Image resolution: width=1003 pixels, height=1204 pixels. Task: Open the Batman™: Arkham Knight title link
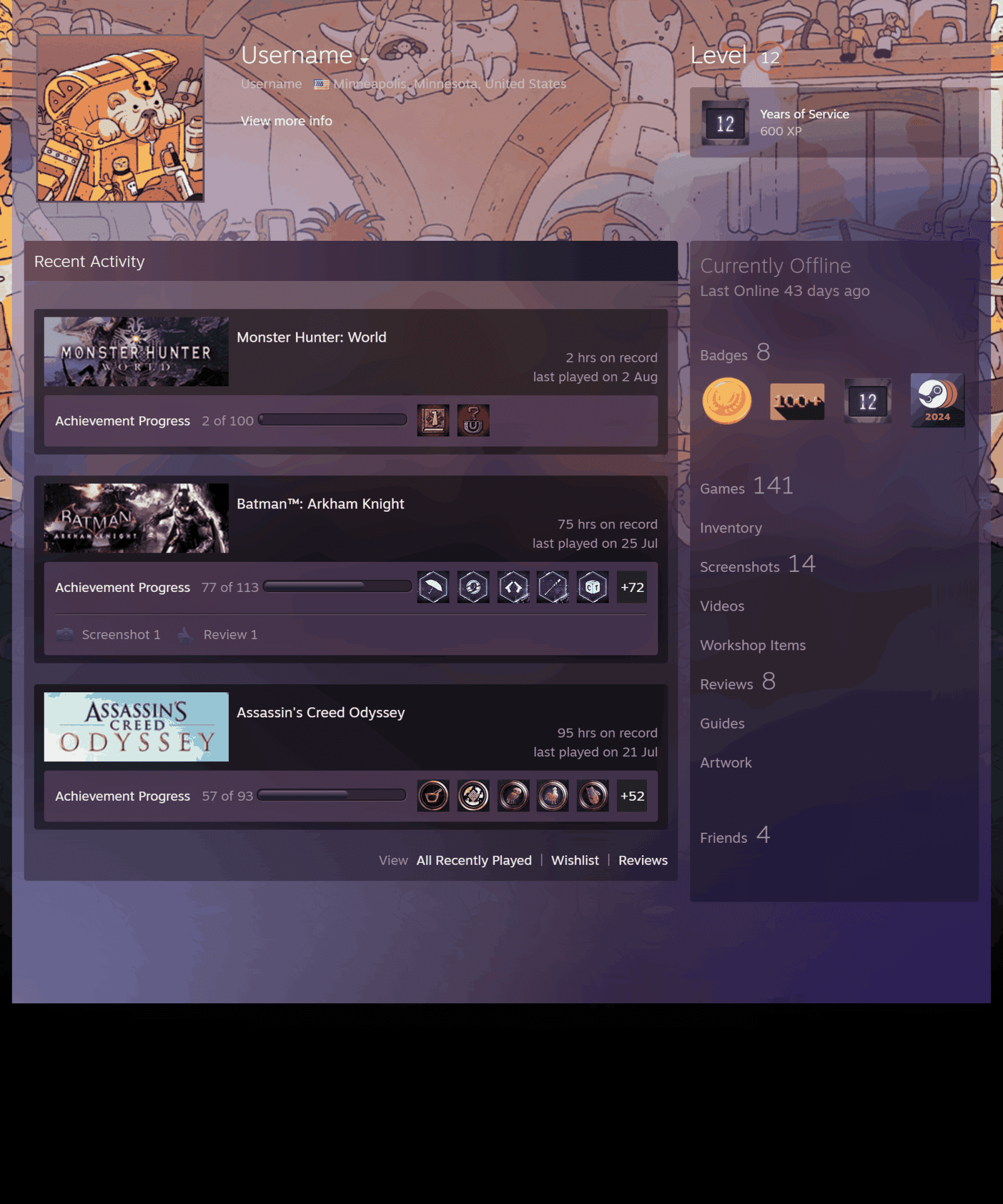tap(320, 504)
